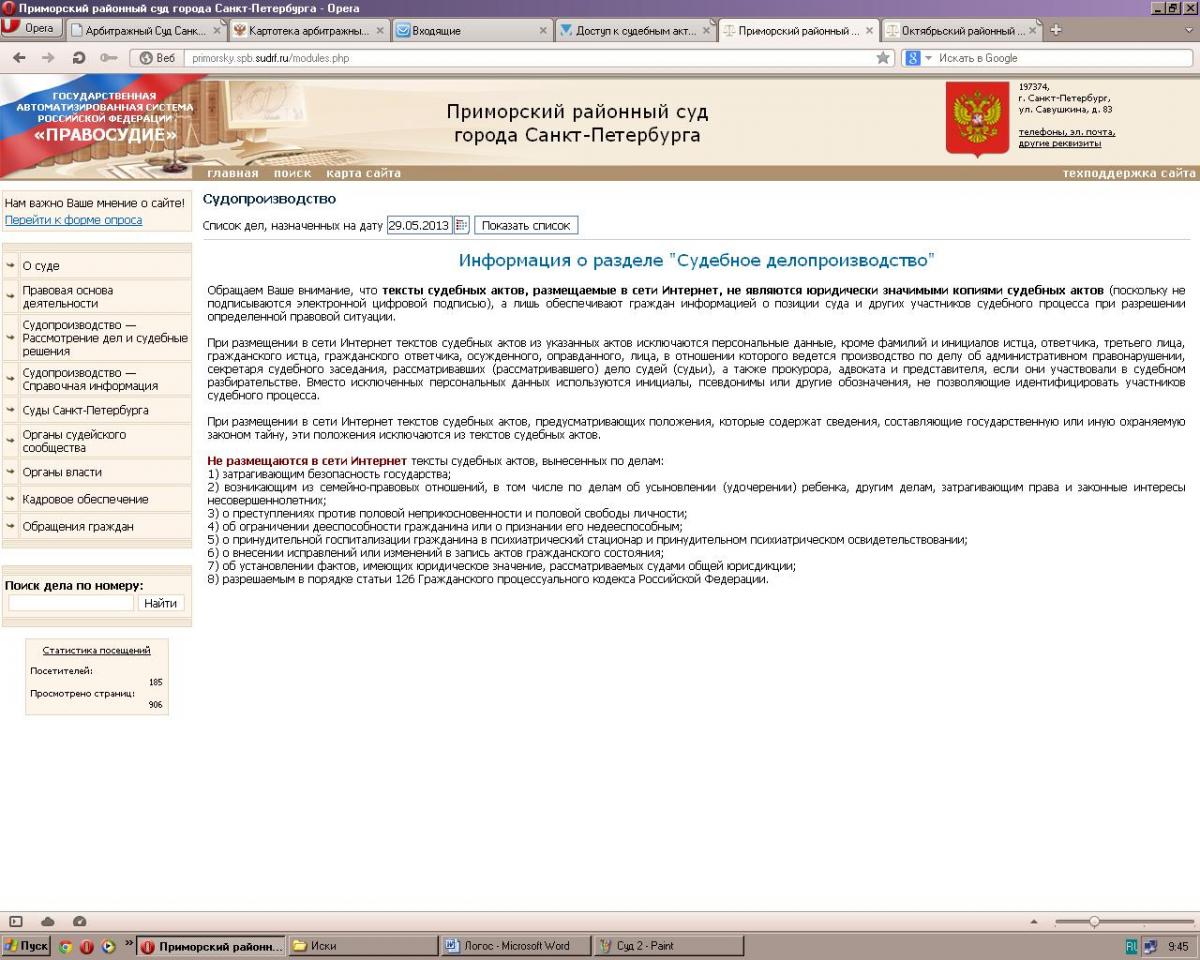Follow the 'Перейти к форме опроса' link

pyautogui.click(x=73, y=220)
